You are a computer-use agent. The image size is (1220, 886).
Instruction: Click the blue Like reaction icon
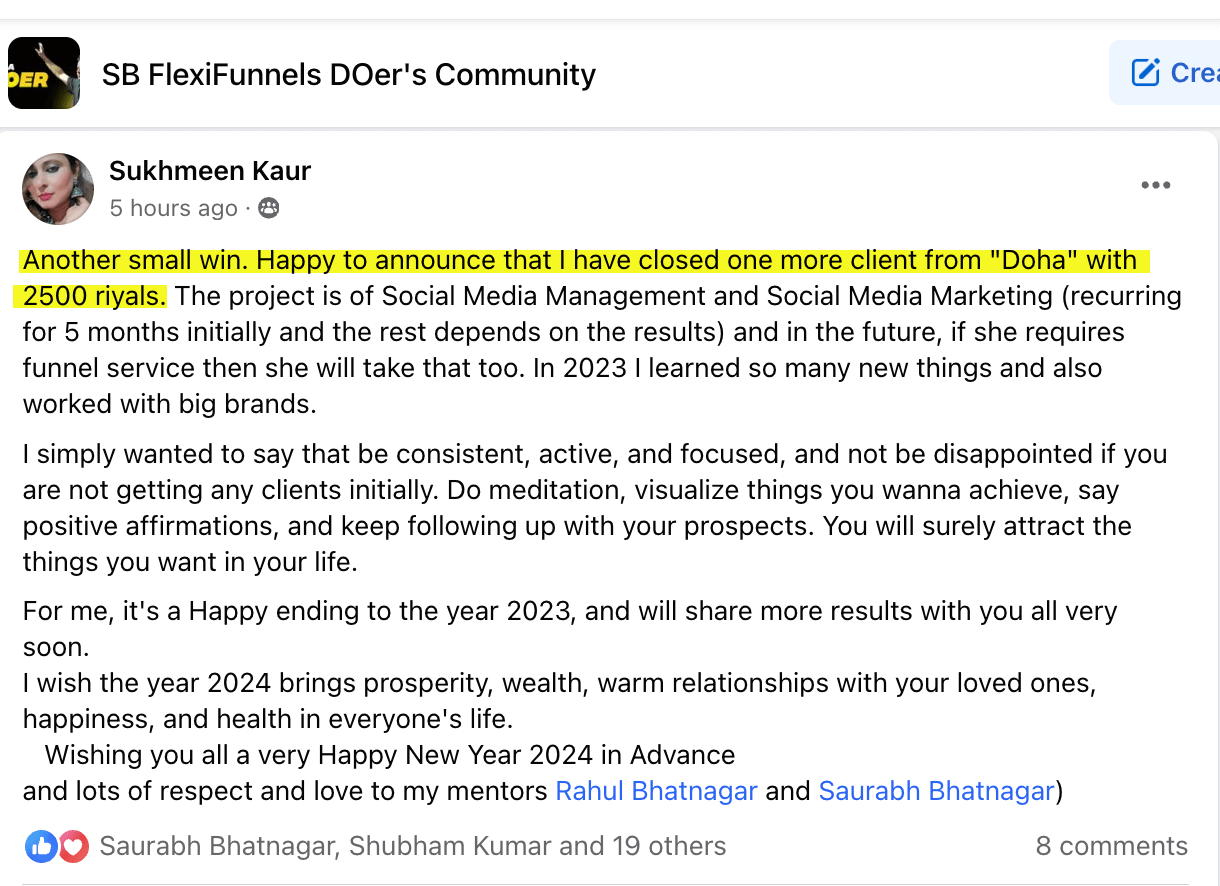click(41, 846)
